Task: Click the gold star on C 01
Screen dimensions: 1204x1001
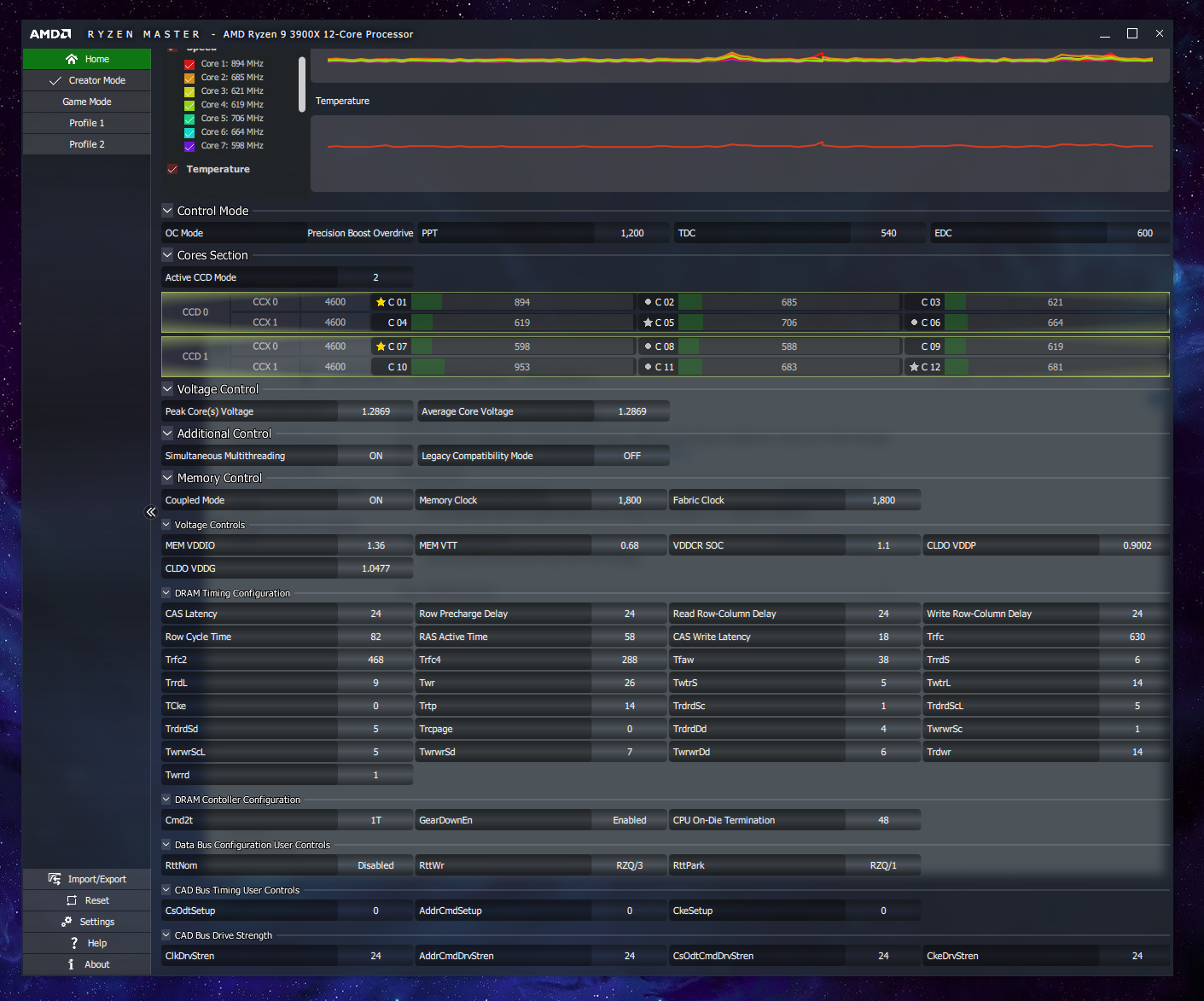Action: pos(381,302)
